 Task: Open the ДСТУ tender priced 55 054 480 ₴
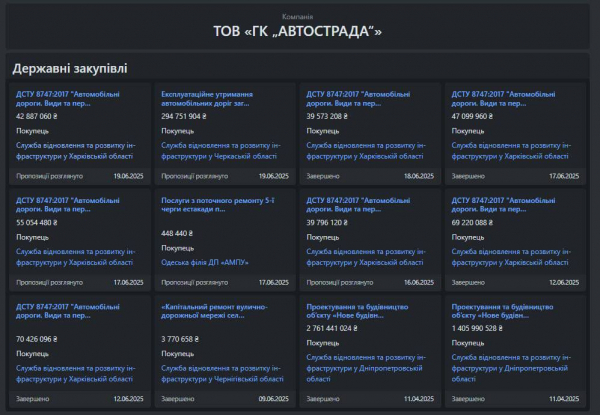(72, 205)
